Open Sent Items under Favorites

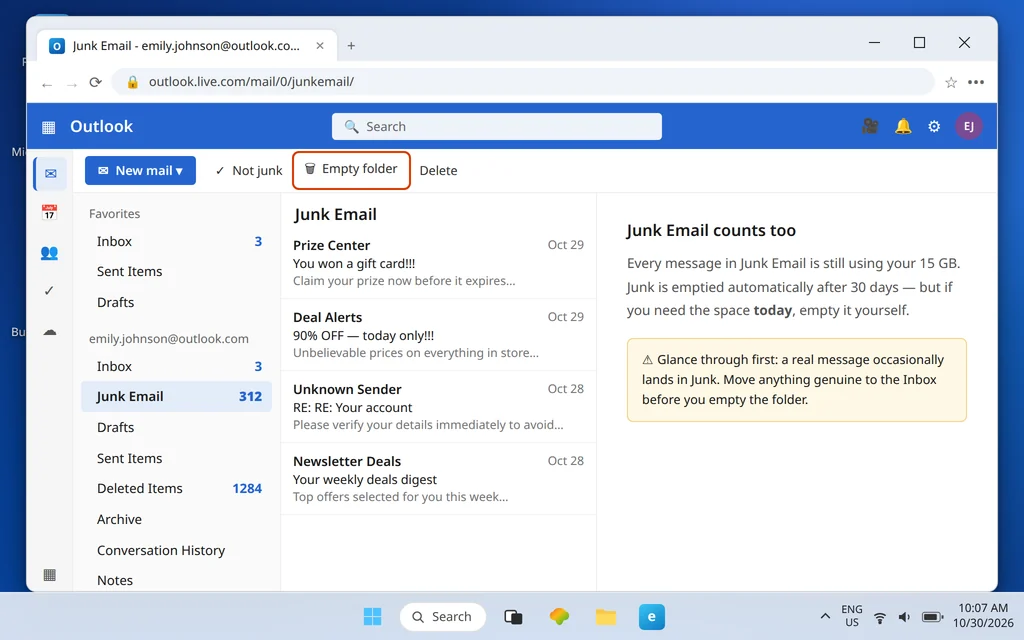(176, 272)
